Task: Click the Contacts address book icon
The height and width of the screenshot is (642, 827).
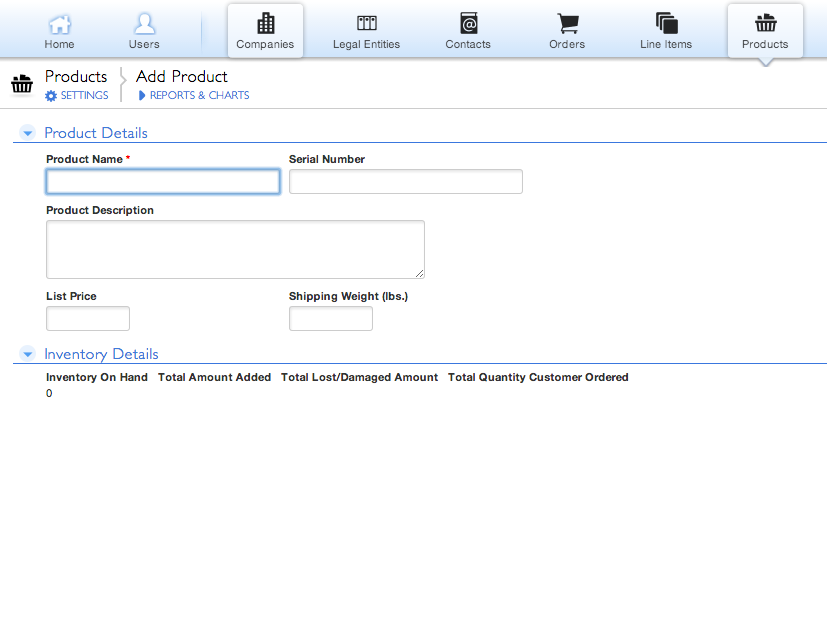Action: pos(468,23)
